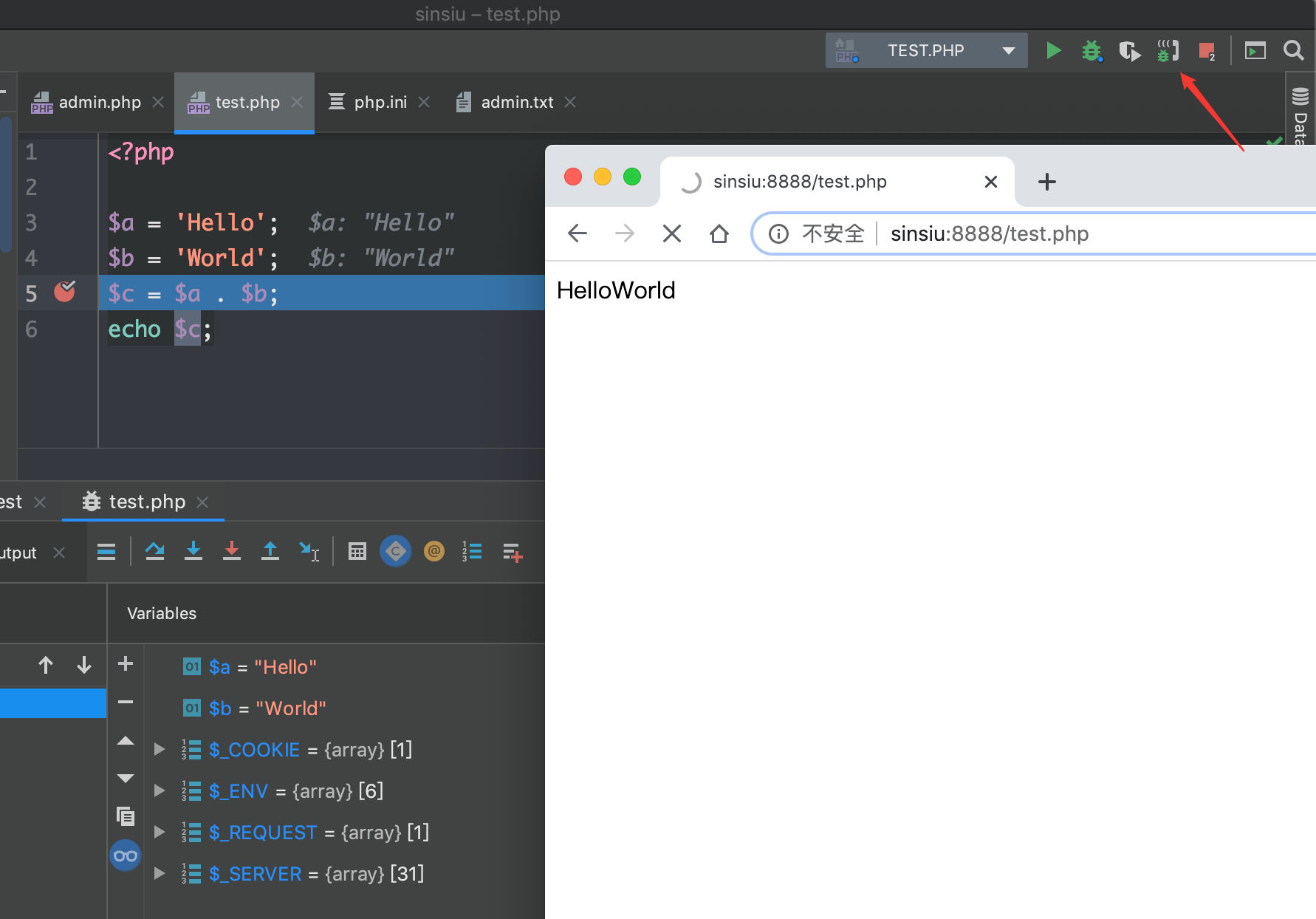
Task: Run with coverage shield icon
Action: tap(1129, 50)
